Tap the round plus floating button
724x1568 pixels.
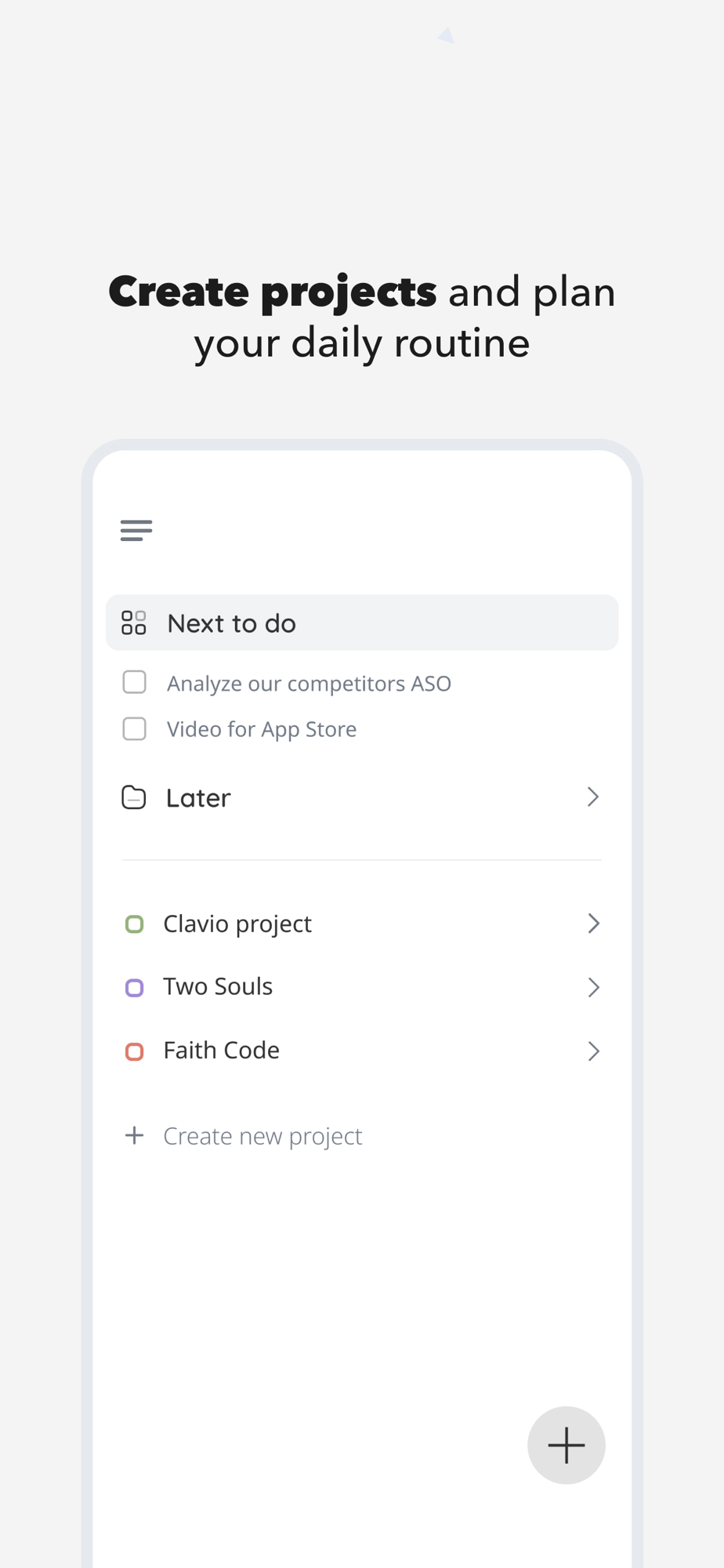click(566, 1445)
